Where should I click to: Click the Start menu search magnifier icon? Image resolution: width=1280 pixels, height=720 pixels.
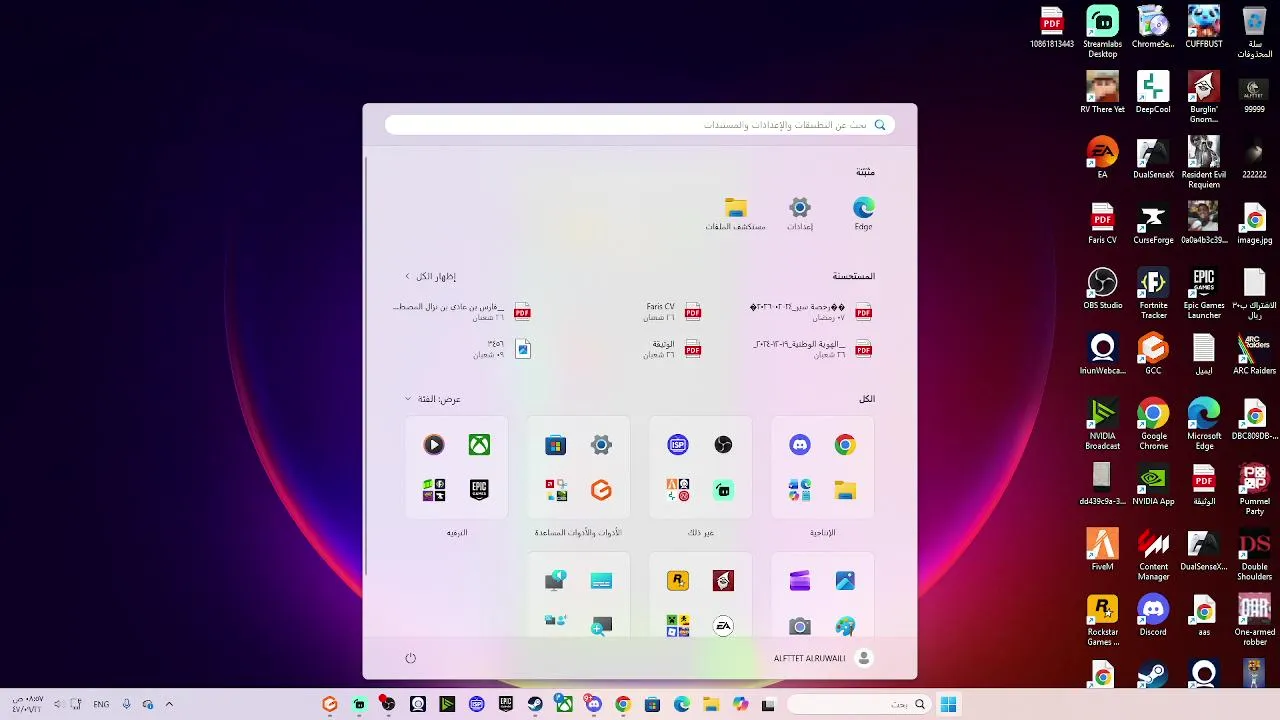click(880, 125)
